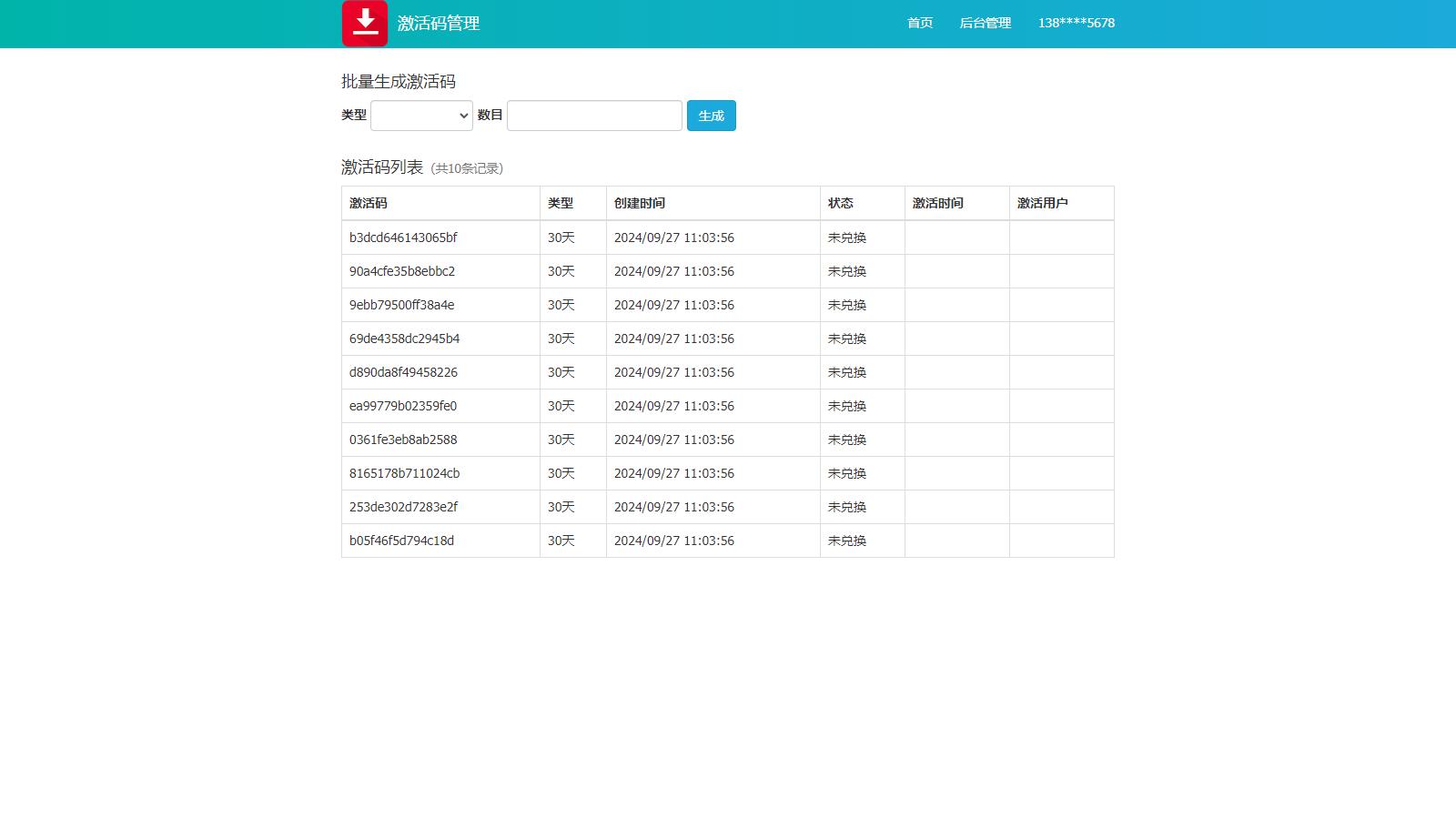Click the 批量生成激活码 section heading
This screenshot has height=819, width=1456.
click(x=399, y=81)
